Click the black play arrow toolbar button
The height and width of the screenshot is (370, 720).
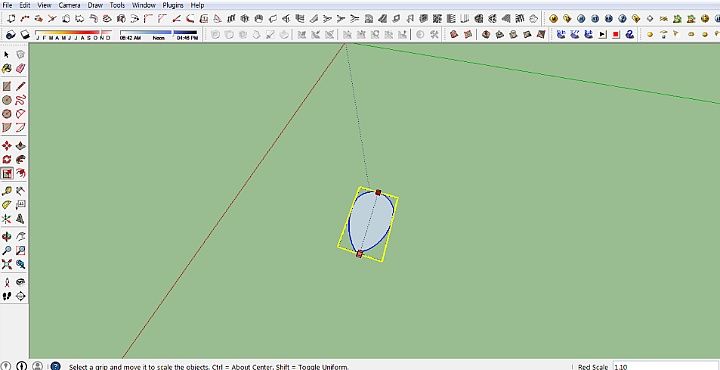click(x=602, y=34)
